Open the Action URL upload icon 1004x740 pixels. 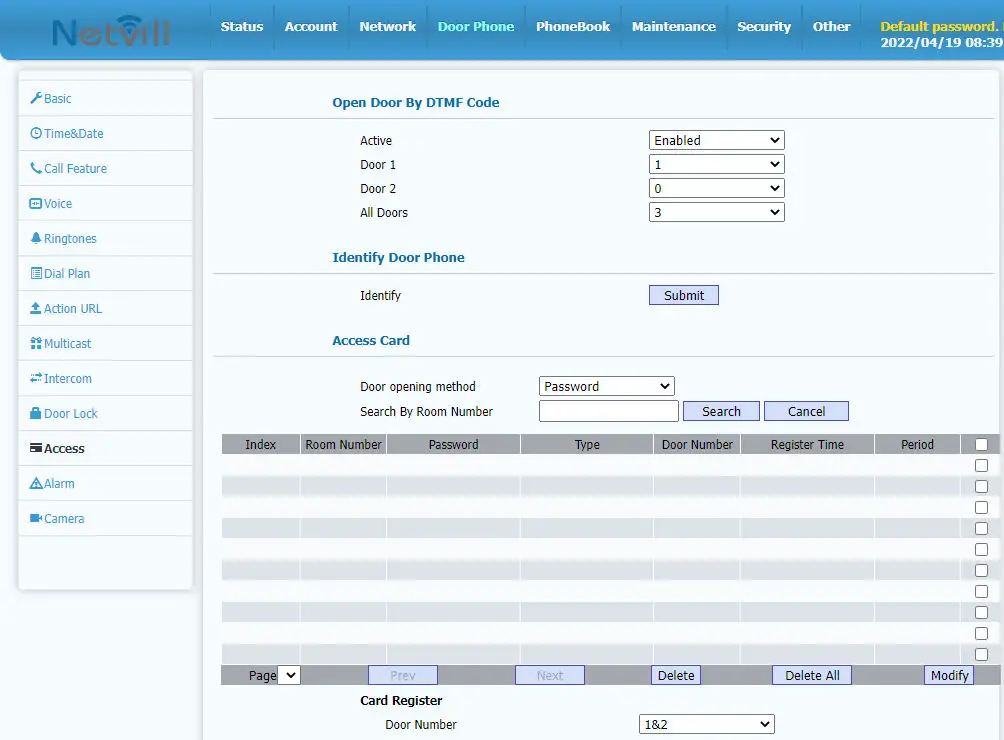36,308
